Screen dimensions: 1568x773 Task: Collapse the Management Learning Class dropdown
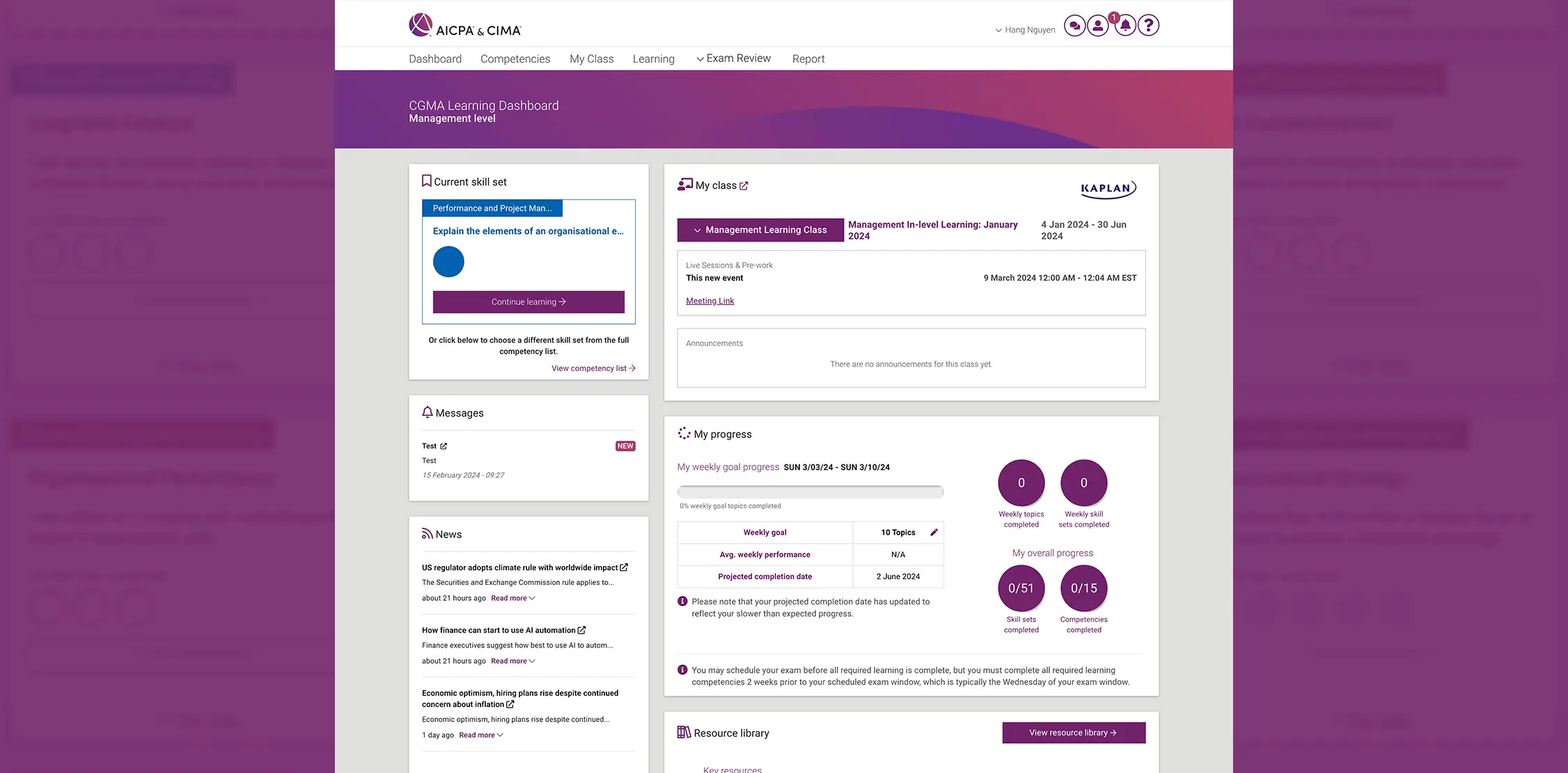(x=760, y=231)
